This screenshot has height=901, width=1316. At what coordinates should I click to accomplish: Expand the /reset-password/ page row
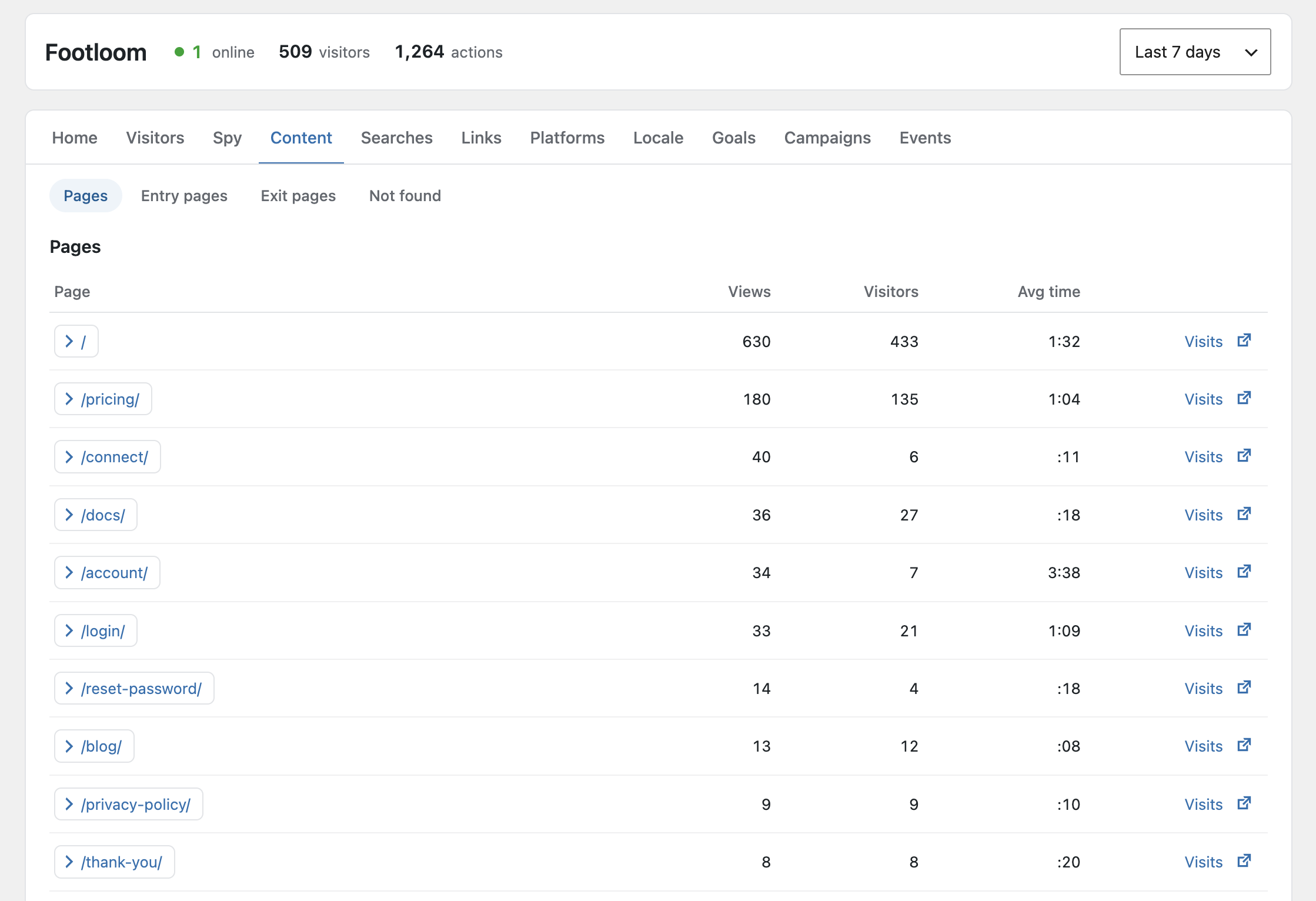(x=134, y=689)
